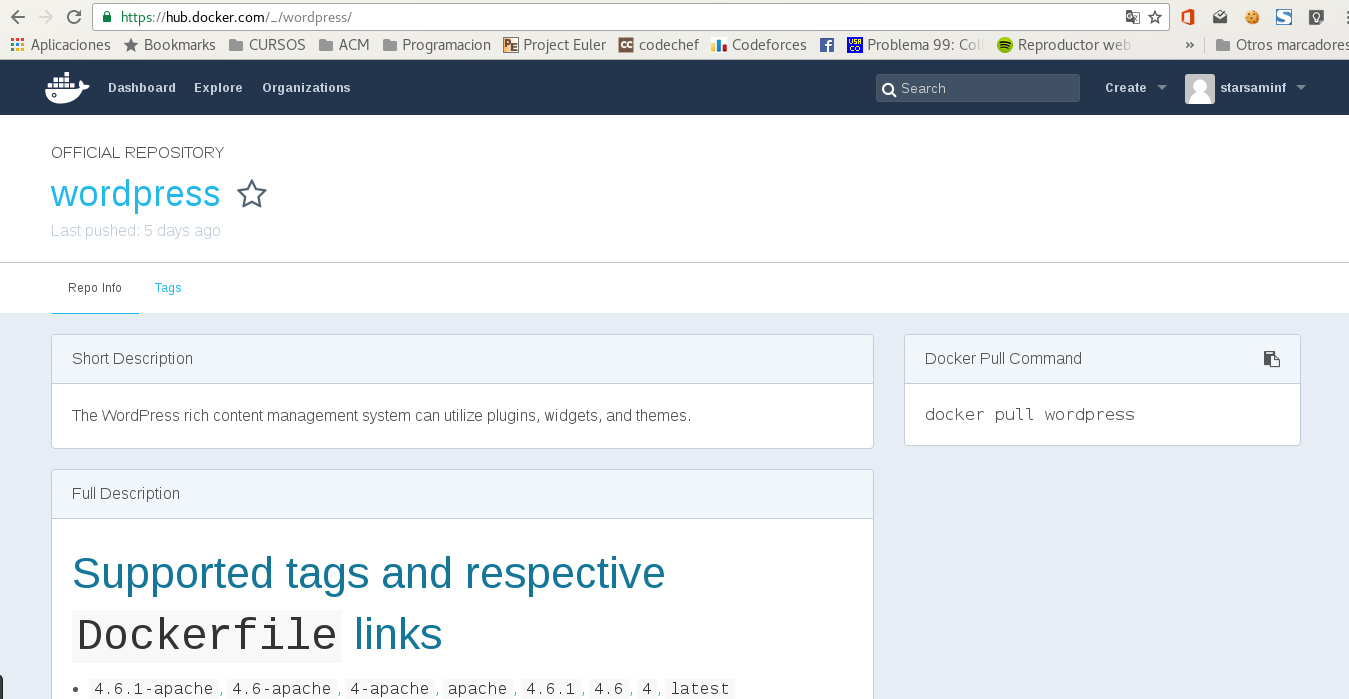Click the starsaminf user avatar
Image resolution: width=1349 pixels, height=699 pixels.
1200,88
